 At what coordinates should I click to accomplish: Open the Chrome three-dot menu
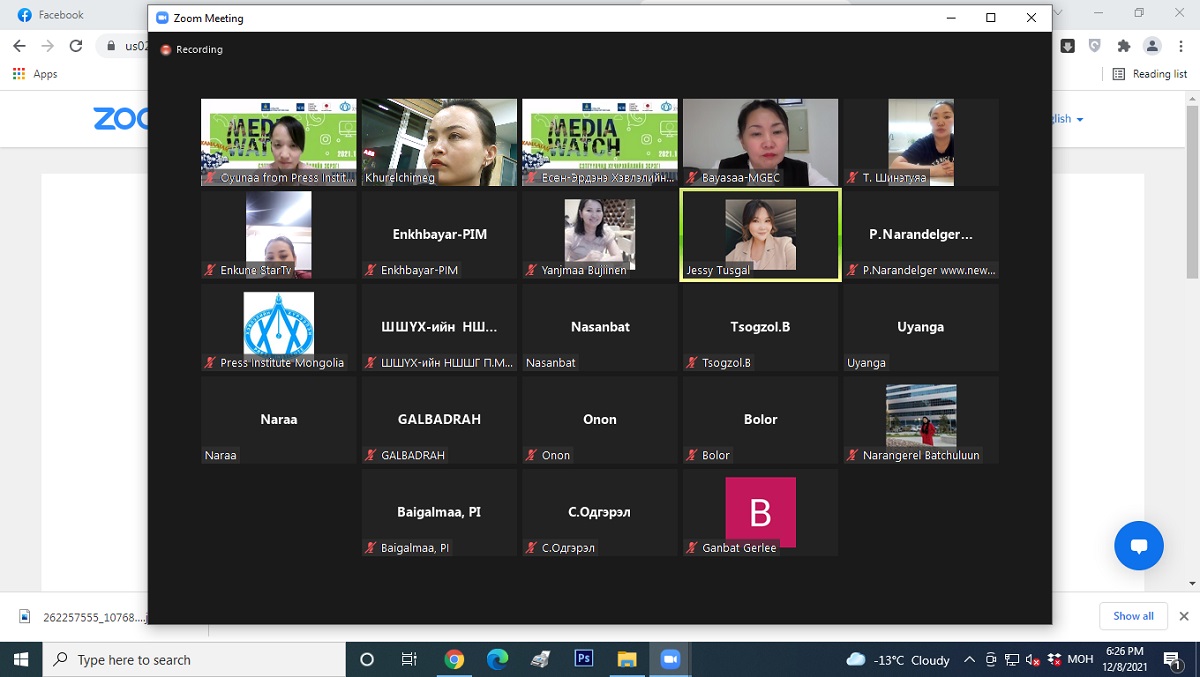[x=1180, y=46]
